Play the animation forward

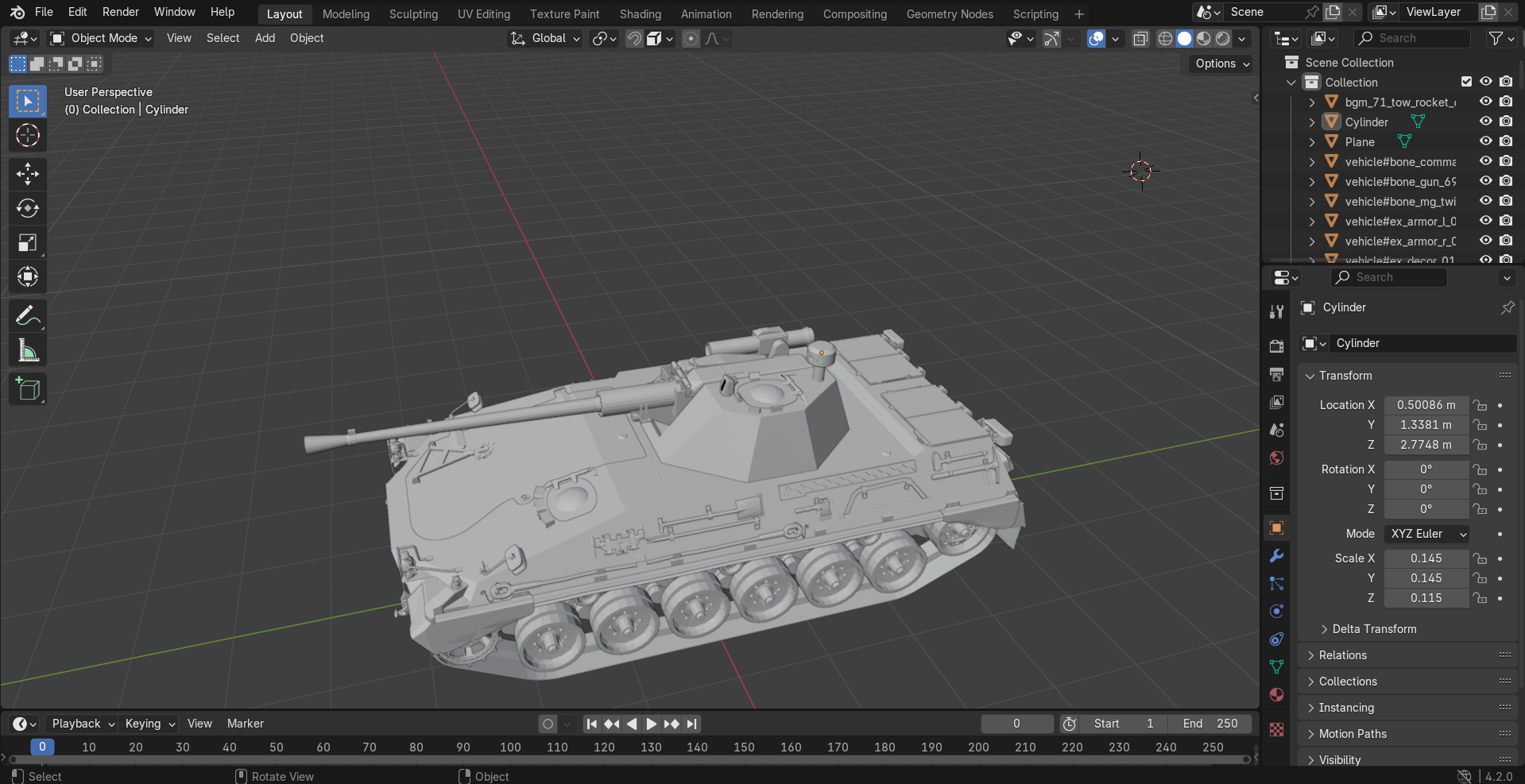tap(651, 724)
